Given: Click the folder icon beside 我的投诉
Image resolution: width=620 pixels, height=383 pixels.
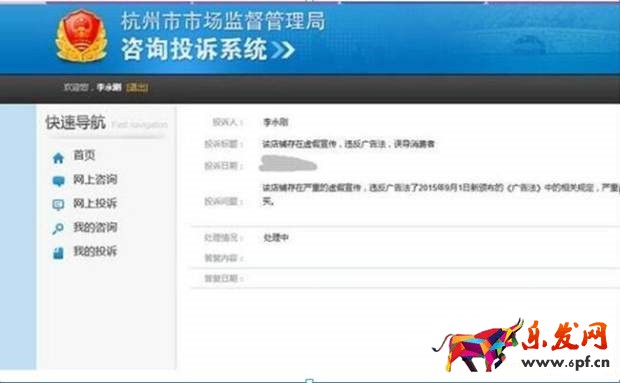Looking at the screenshot, I should coord(58,253).
